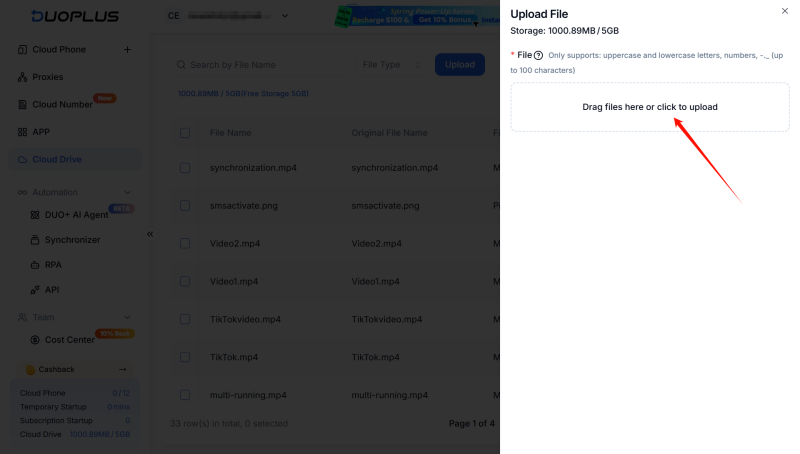Image resolution: width=800 pixels, height=454 pixels.
Task: Click the File help question-mark icon
Action: [539, 55]
